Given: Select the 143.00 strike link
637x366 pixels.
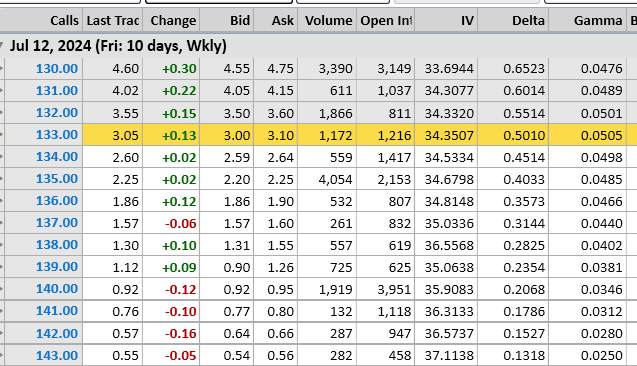Looking at the screenshot, I should (x=56, y=355).
